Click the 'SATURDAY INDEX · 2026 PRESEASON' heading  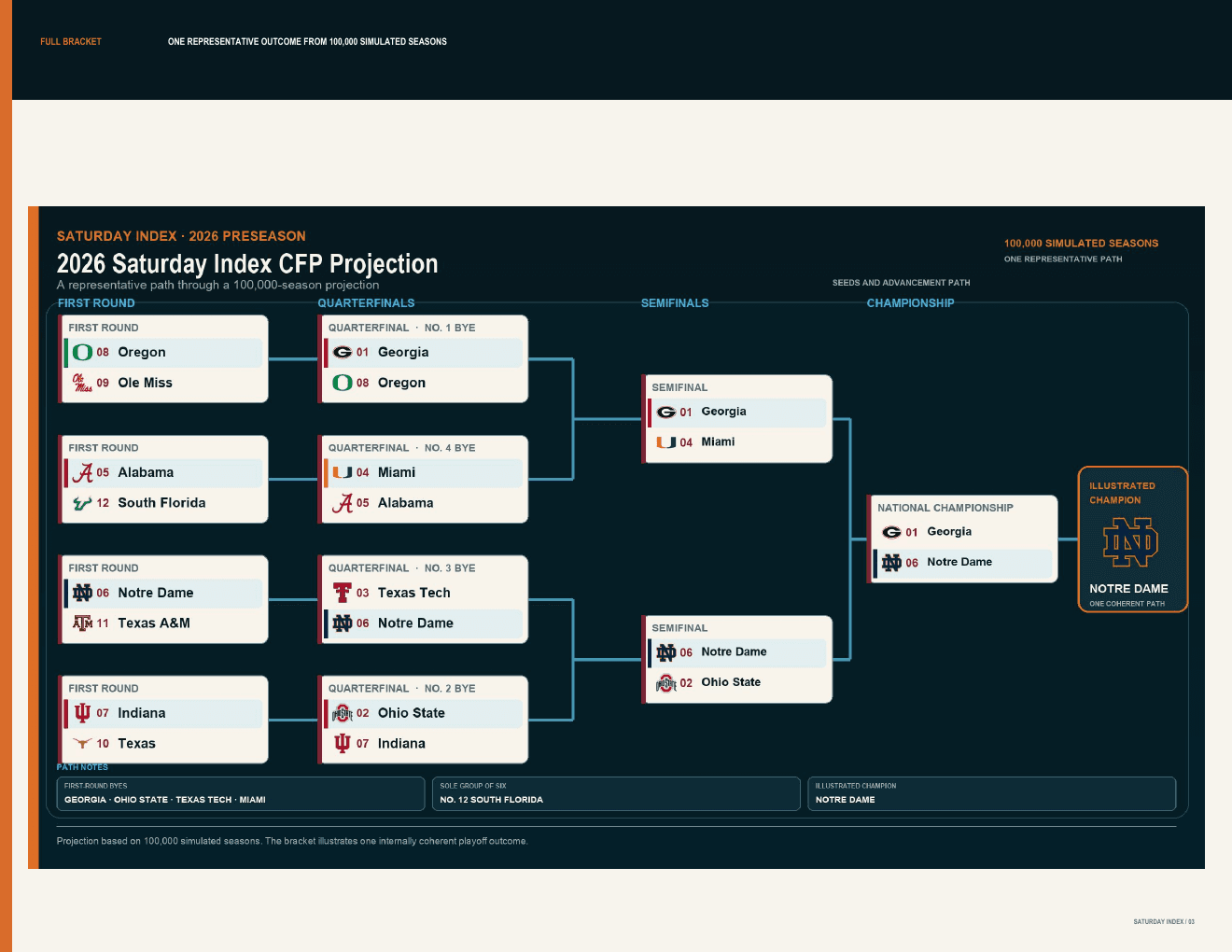181,236
